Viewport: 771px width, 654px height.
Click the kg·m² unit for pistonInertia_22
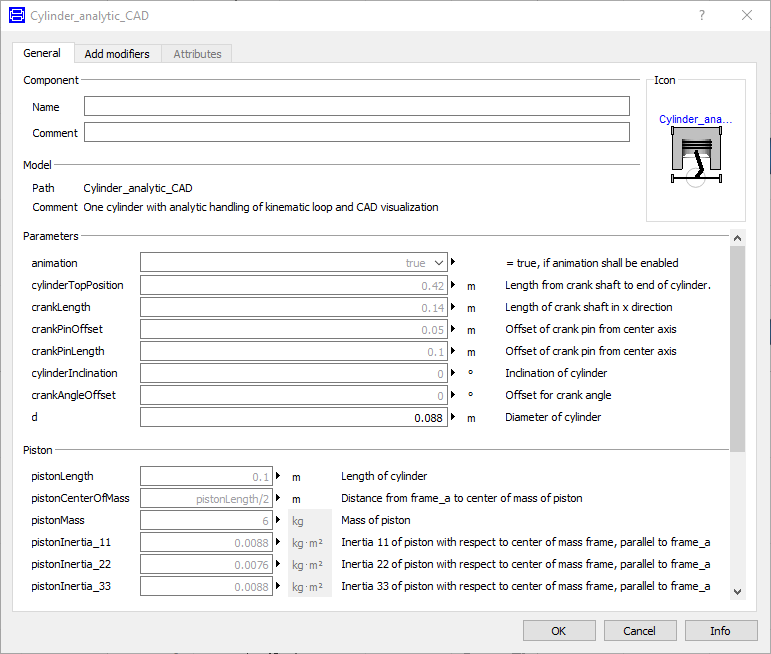(310, 565)
